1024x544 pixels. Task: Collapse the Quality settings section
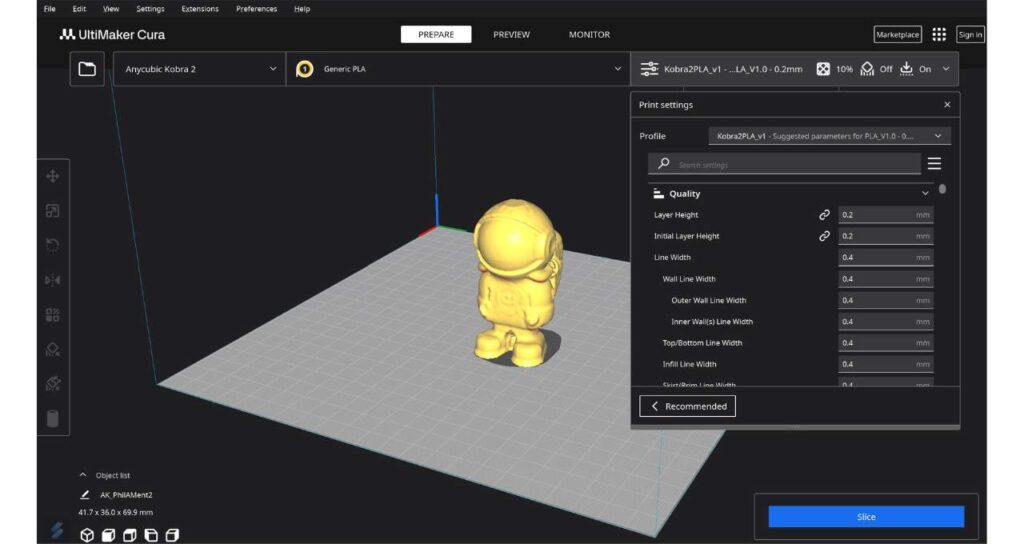925,194
